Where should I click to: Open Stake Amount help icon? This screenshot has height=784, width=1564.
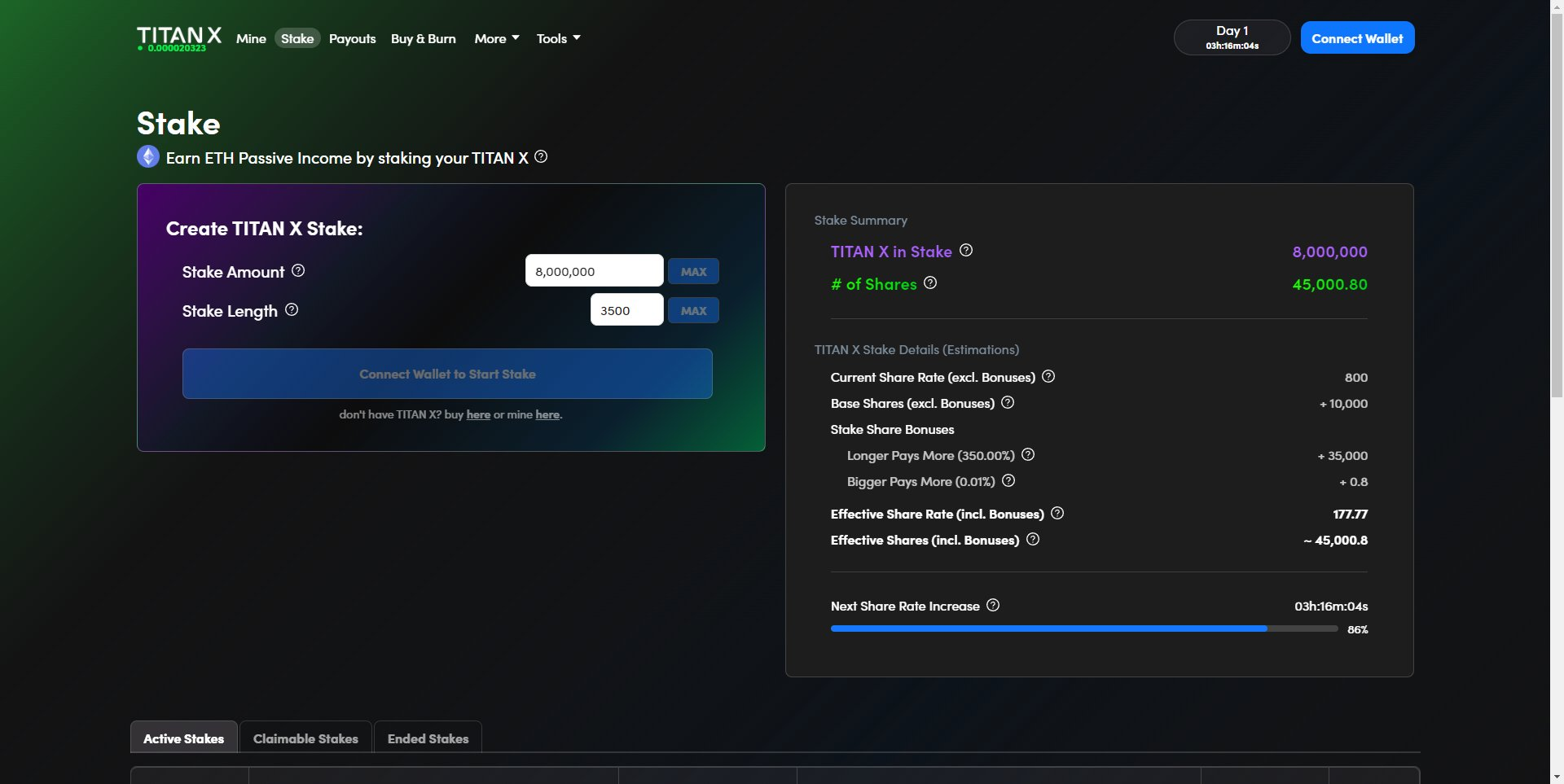point(298,270)
